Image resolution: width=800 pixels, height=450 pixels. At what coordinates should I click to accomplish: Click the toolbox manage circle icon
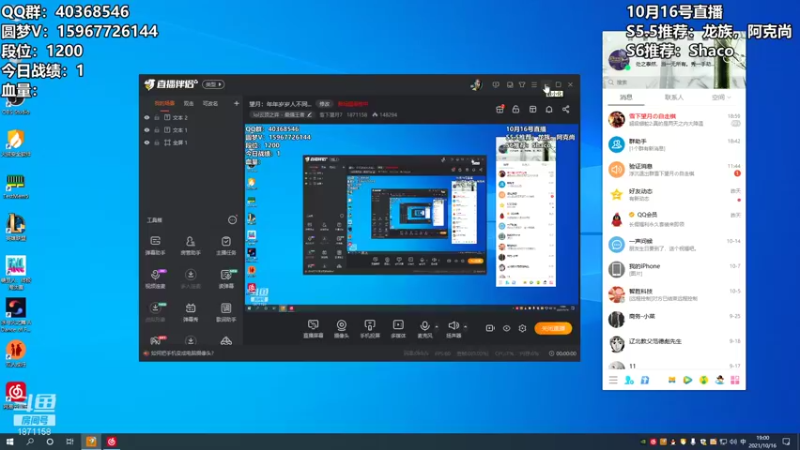(x=232, y=220)
